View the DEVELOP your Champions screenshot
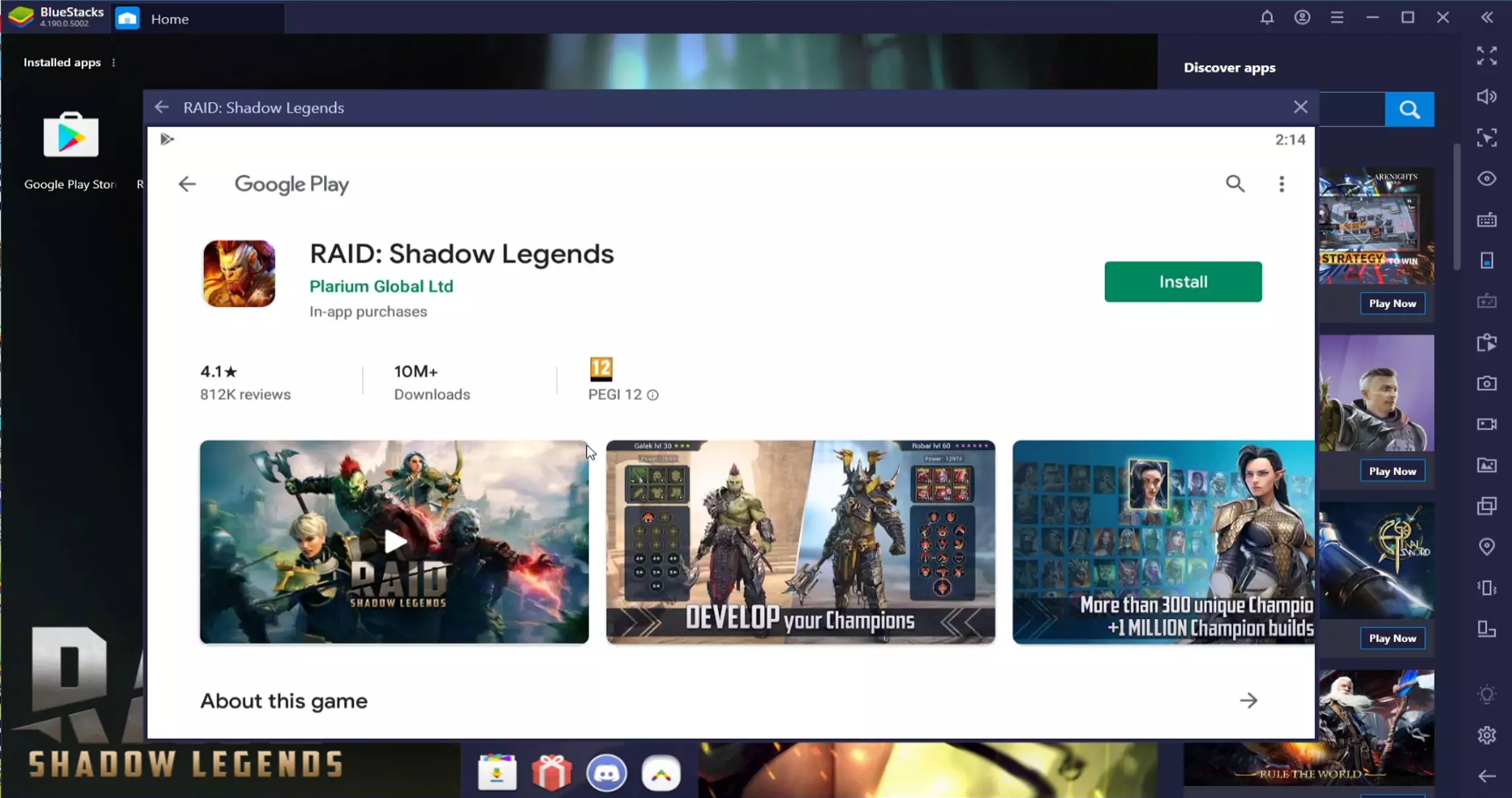 click(x=800, y=542)
